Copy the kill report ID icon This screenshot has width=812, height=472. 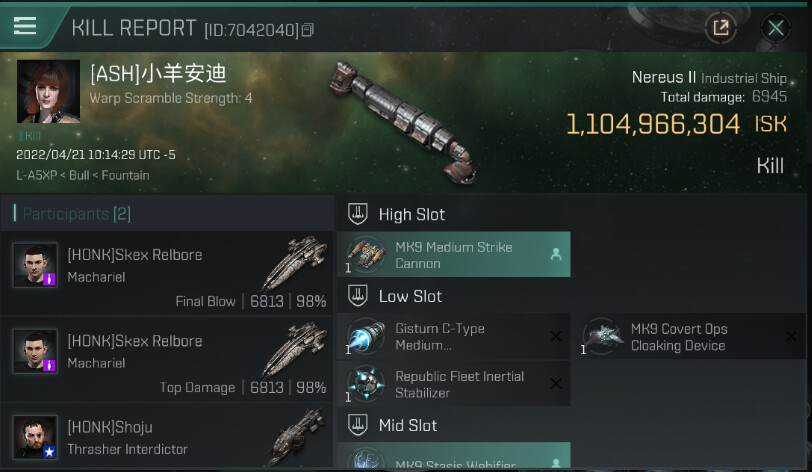[x=308, y=30]
